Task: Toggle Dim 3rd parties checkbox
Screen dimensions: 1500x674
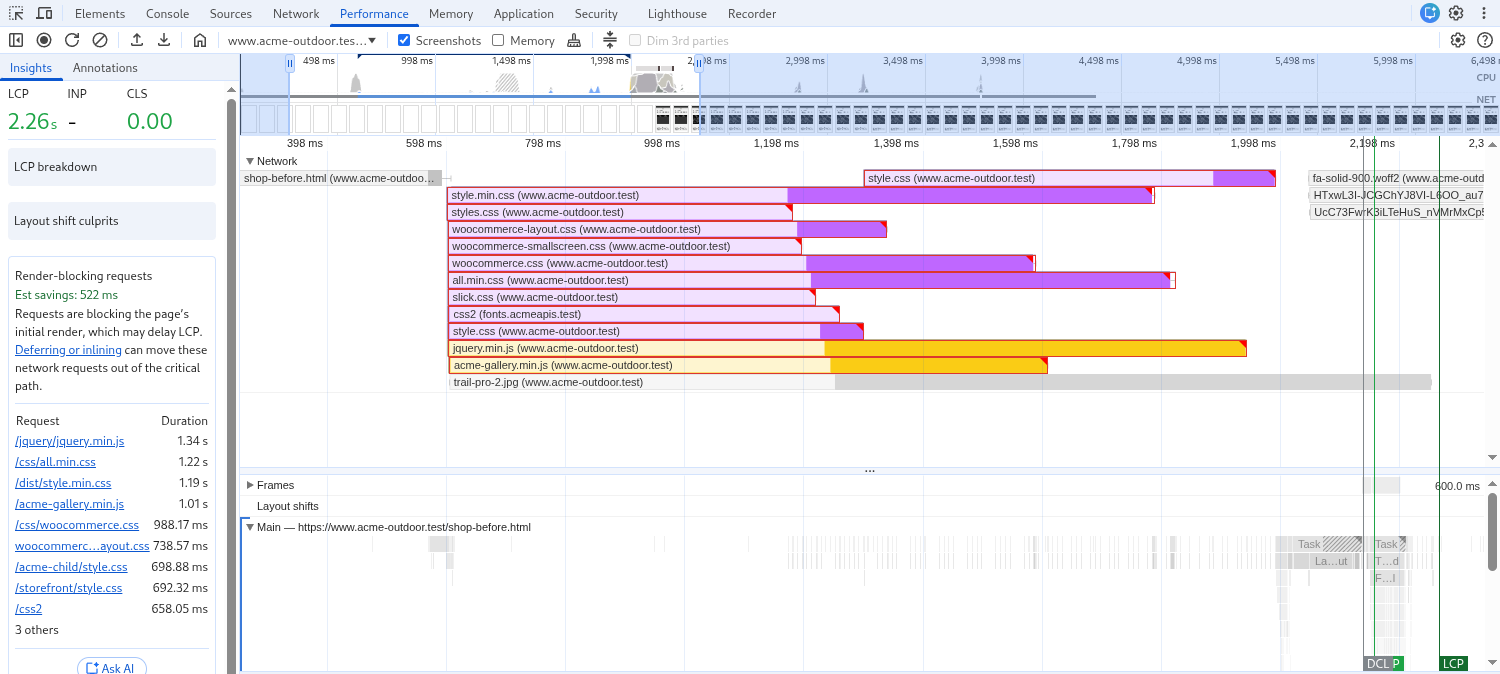Action: 635,40
